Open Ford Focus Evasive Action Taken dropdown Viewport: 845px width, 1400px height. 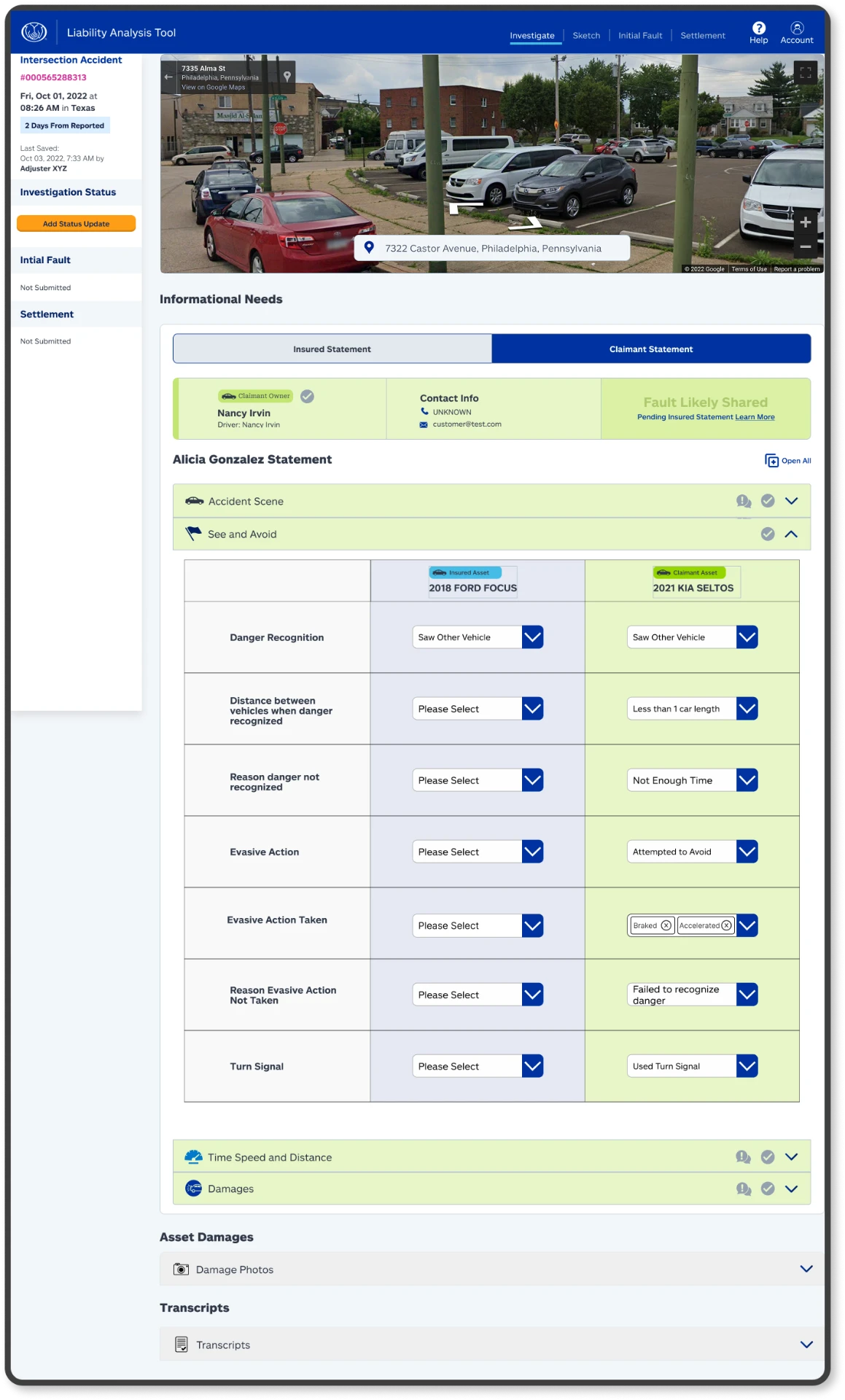[478, 925]
